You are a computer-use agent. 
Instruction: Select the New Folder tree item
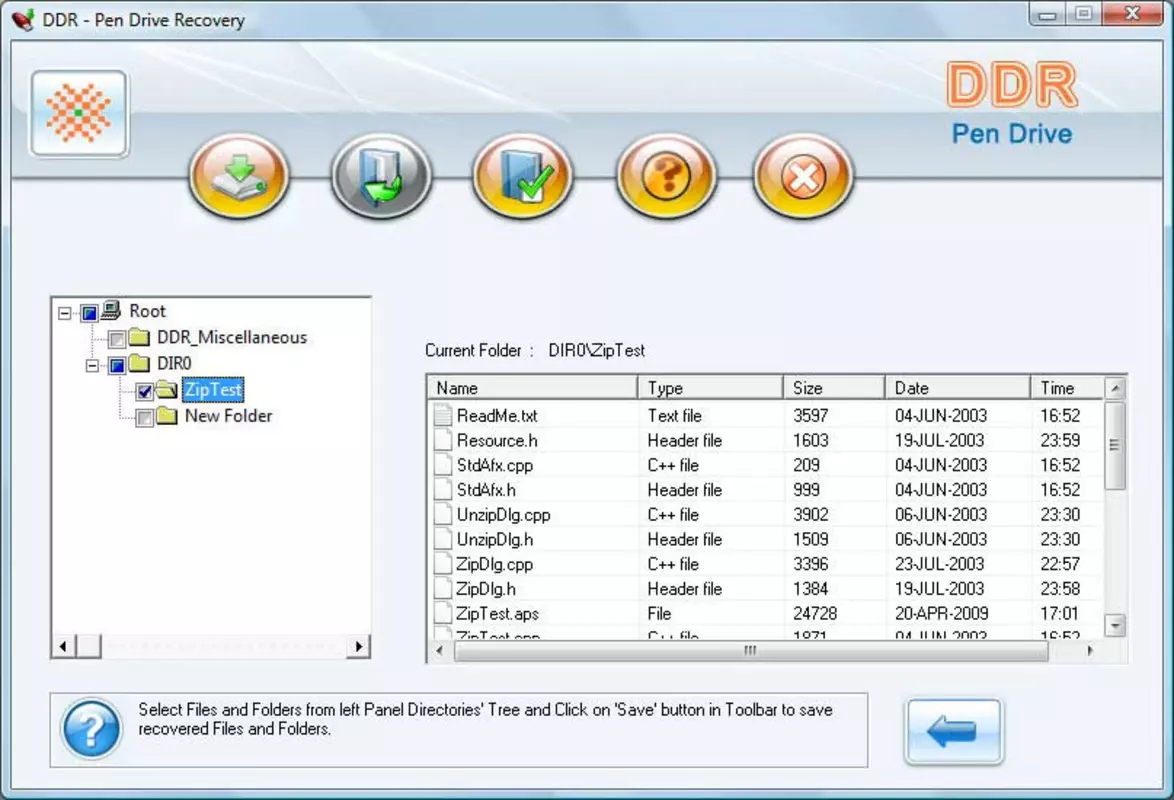[228, 416]
